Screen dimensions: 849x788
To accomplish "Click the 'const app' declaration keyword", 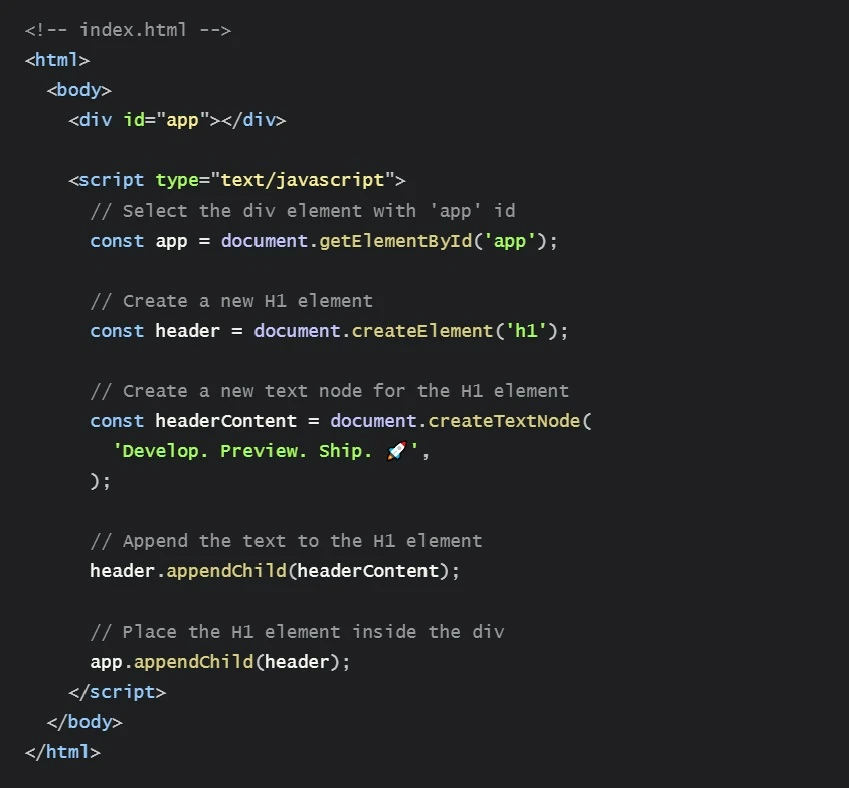I will (117, 240).
